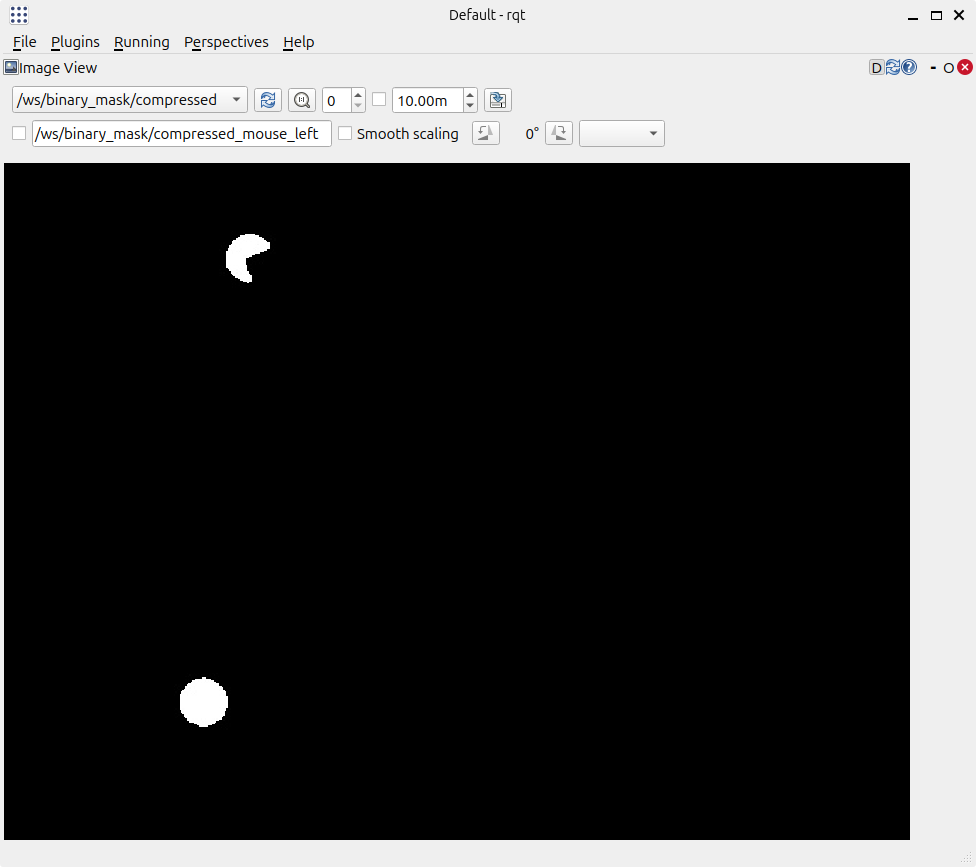Increase the 10.00m max range value
This screenshot has width=976, height=867.
click(x=470, y=95)
